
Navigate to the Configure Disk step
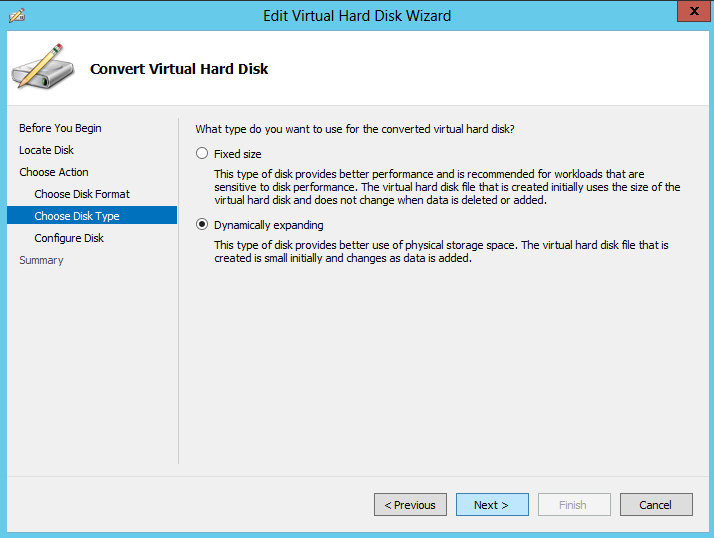(69, 238)
